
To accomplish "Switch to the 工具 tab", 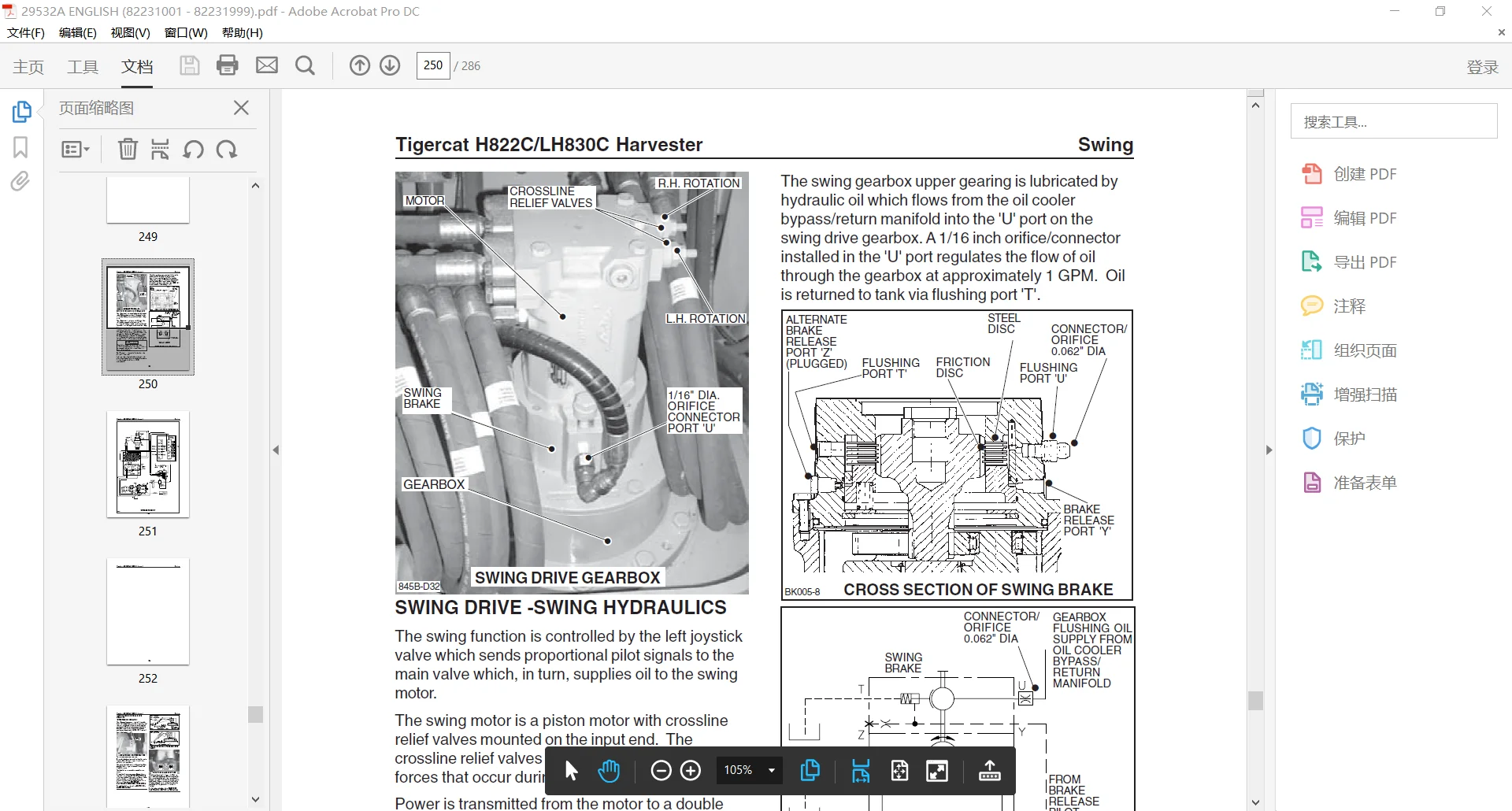I will click(x=83, y=67).
